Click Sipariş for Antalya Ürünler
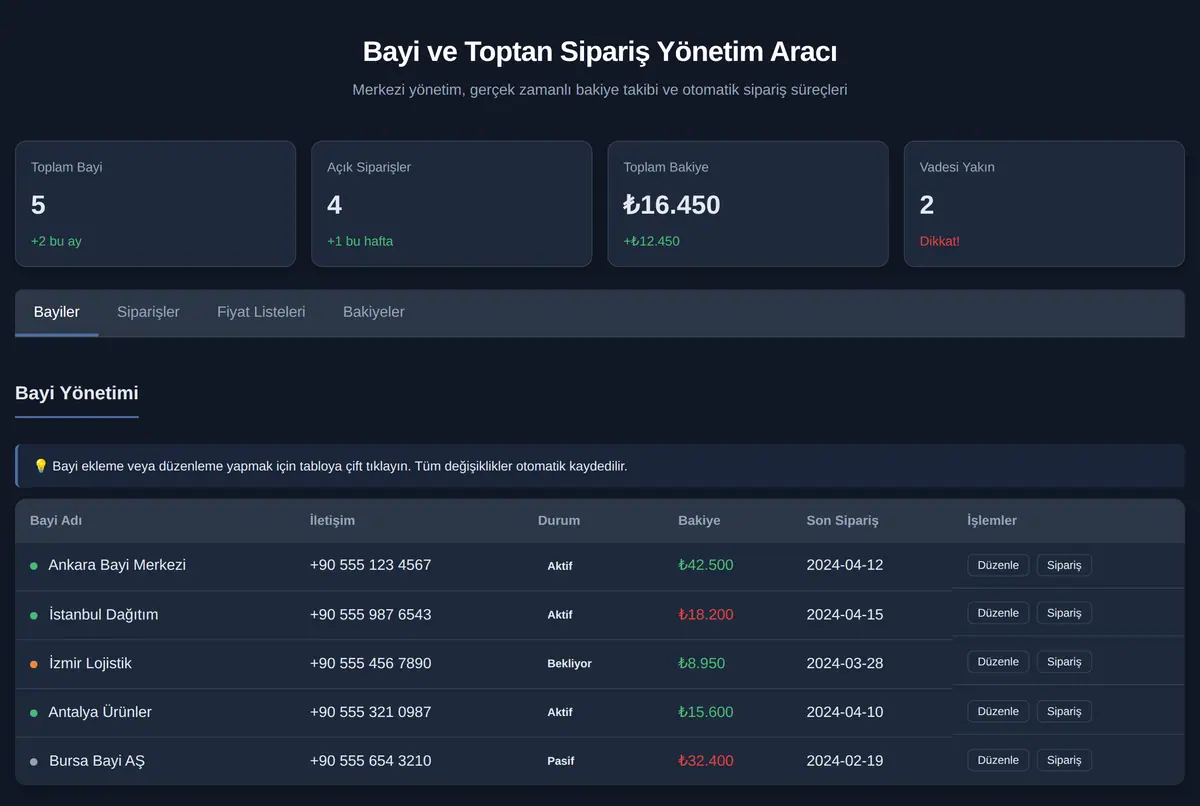The width and height of the screenshot is (1200, 806). [1064, 711]
